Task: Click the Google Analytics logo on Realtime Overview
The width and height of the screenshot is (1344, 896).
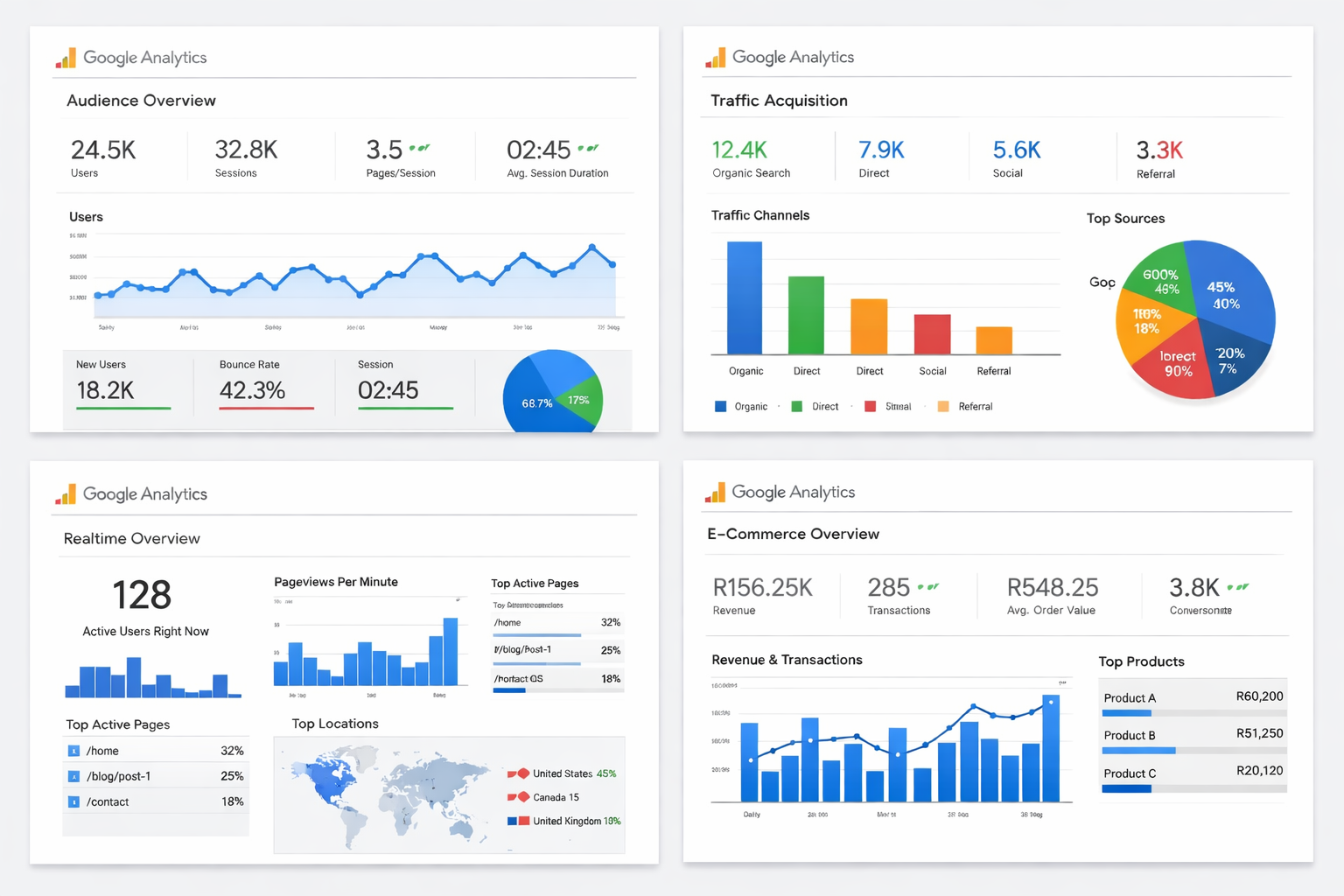Action: (x=131, y=493)
